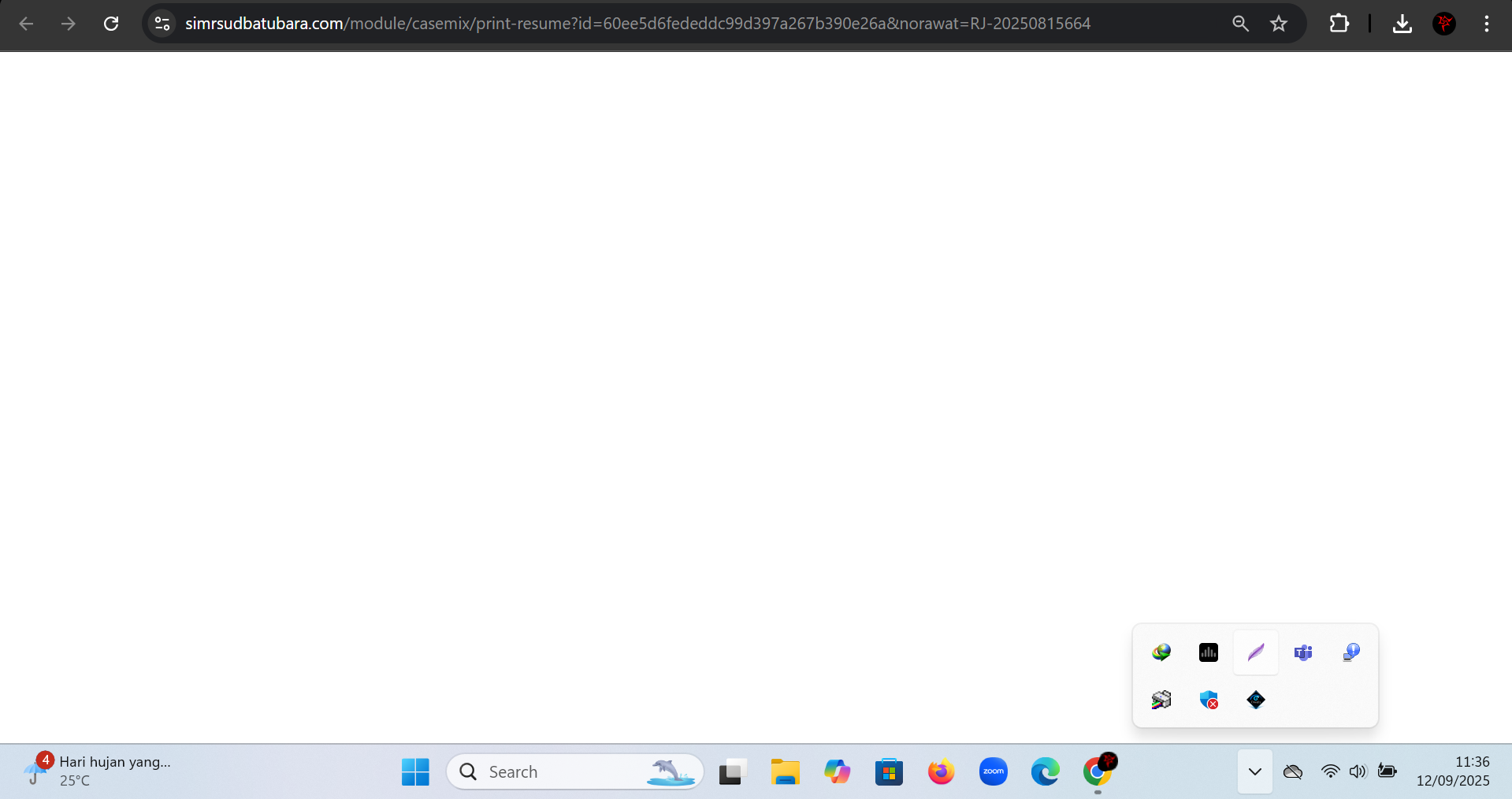Click the black audio bars tray icon

pyautogui.click(x=1209, y=652)
